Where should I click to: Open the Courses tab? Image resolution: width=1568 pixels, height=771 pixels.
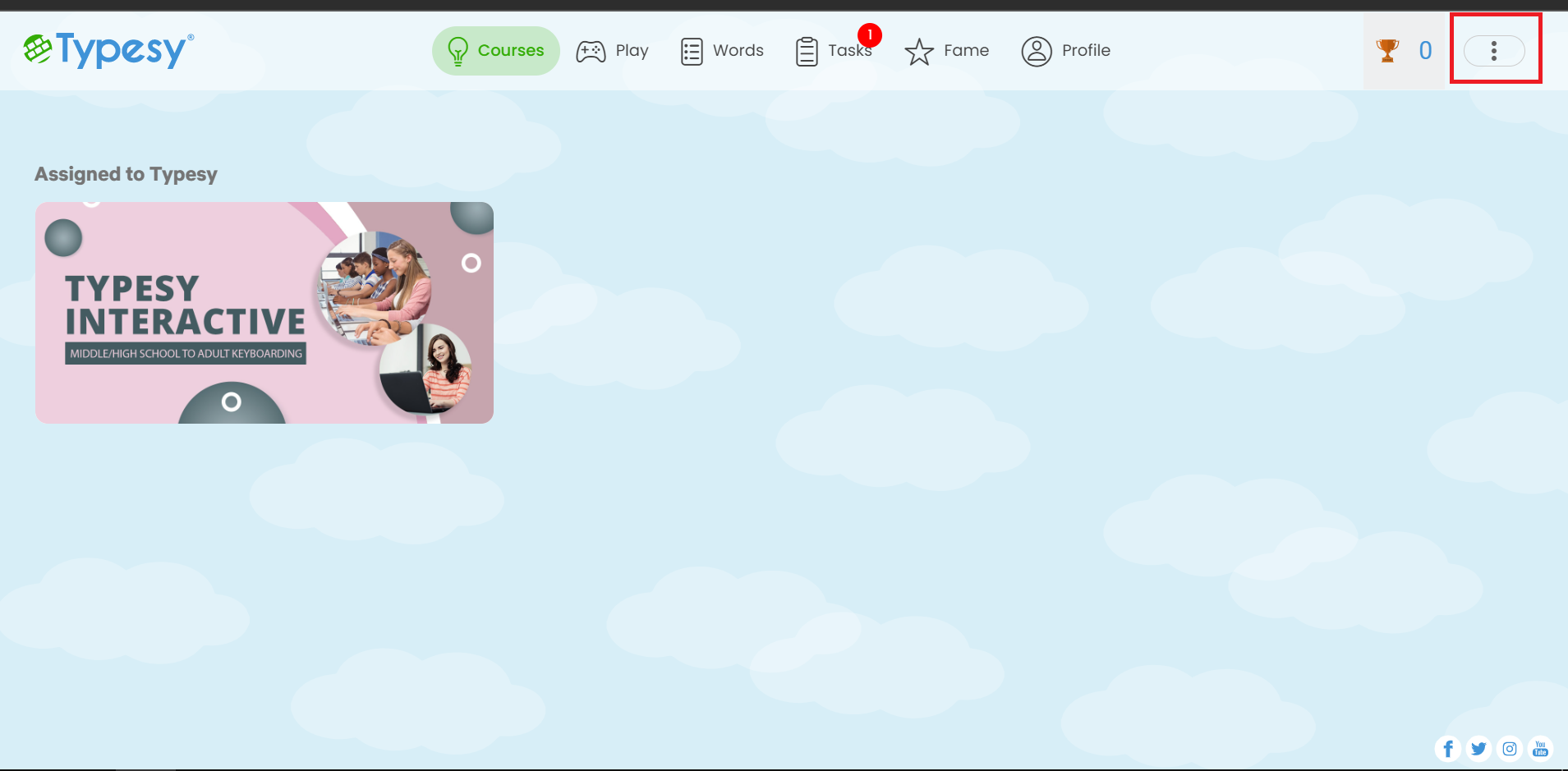pos(496,51)
